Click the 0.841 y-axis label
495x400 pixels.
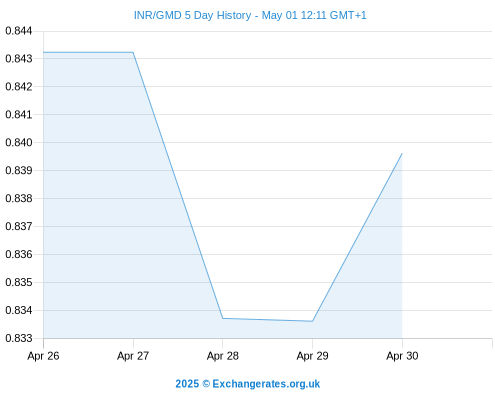pyautogui.click(x=19, y=115)
